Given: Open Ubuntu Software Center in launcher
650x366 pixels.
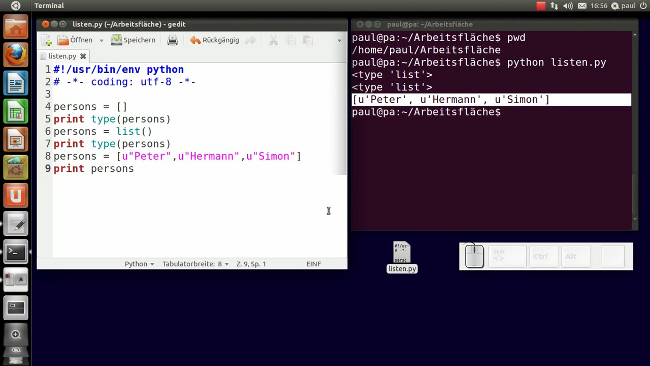Looking at the screenshot, I should click(16, 167).
